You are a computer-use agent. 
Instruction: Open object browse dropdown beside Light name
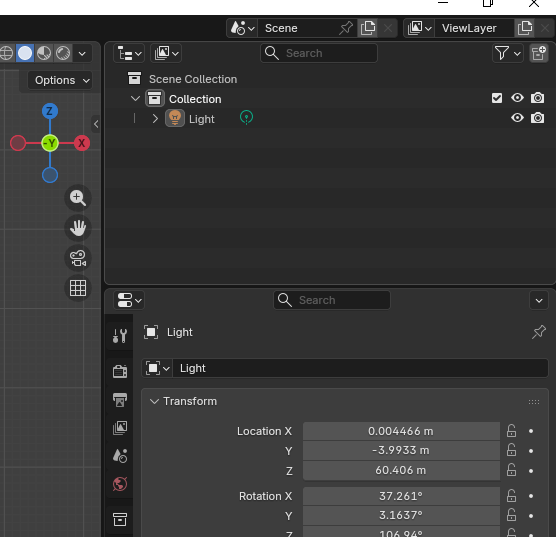point(157,368)
